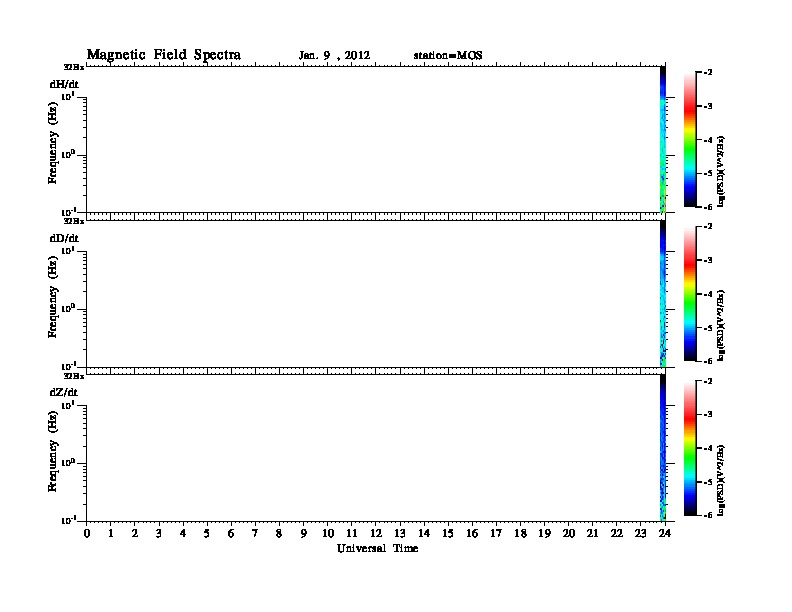Click the Frequency (Hz) label of dZ/dt panel
Image resolution: width=792 pixels, height=612 pixels.
tap(53, 451)
